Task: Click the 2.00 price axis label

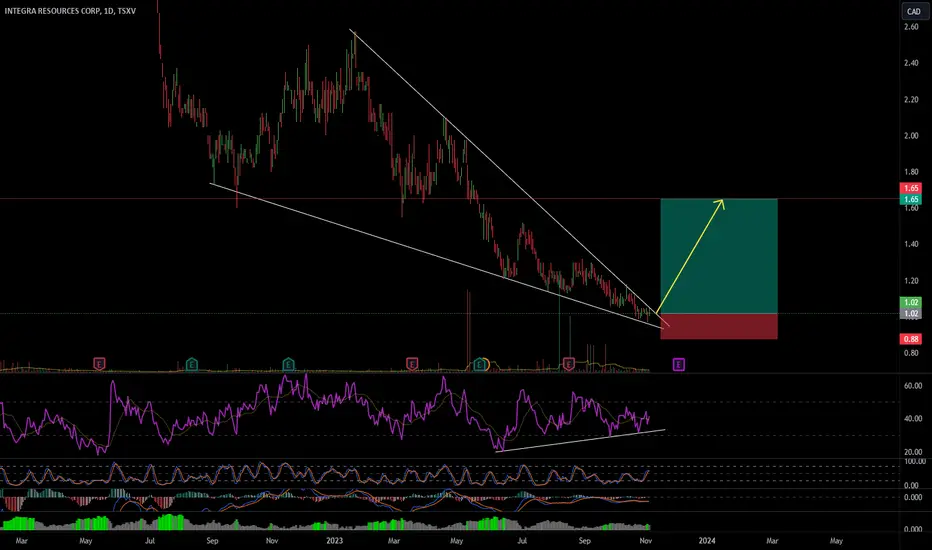Action: click(911, 136)
